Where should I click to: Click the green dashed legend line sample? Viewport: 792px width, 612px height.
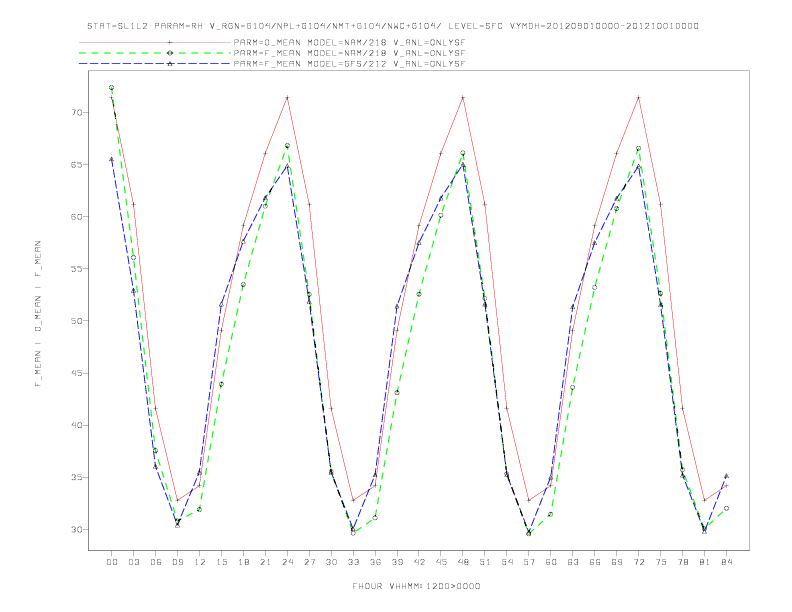click(x=155, y=53)
